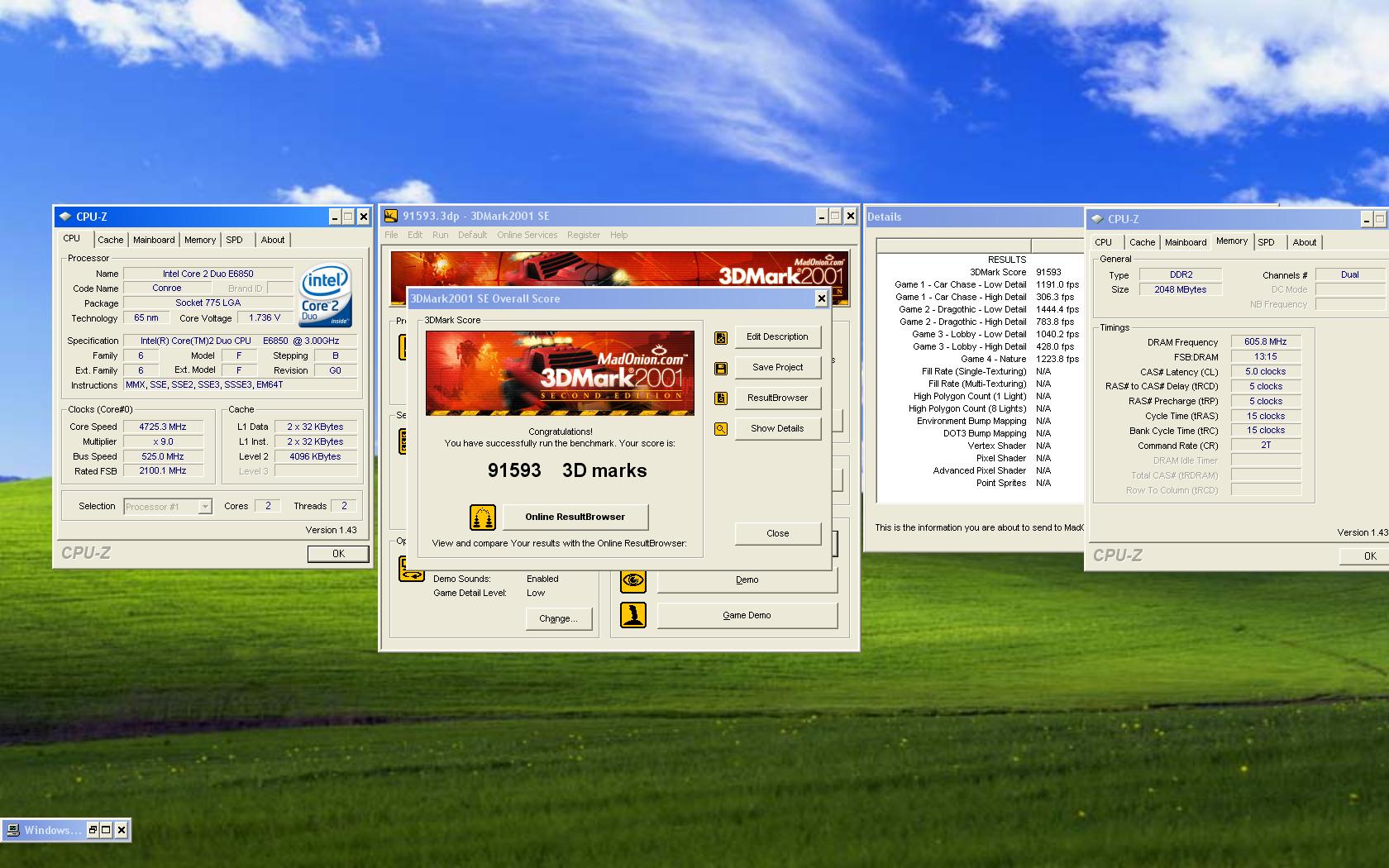Select About tab in right CPU-Z window
The width and height of the screenshot is (1389, 868).
point(1305,242)
